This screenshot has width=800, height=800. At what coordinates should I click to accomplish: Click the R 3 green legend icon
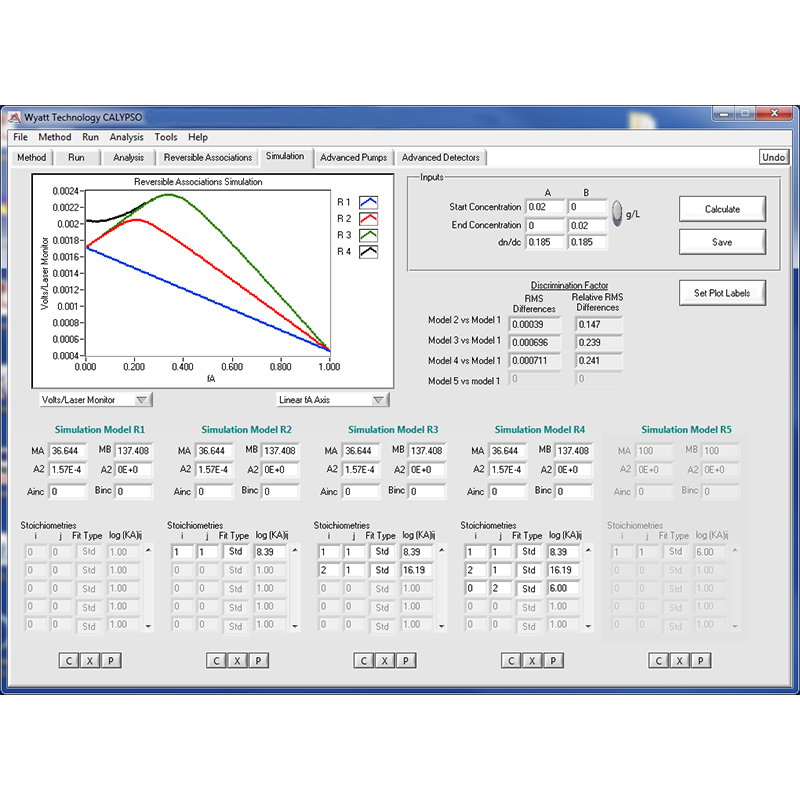click(368, 235)
